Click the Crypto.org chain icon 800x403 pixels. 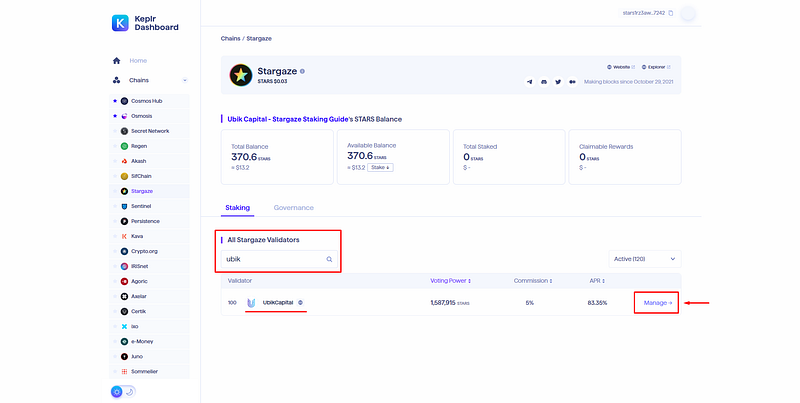click(124, 251)
